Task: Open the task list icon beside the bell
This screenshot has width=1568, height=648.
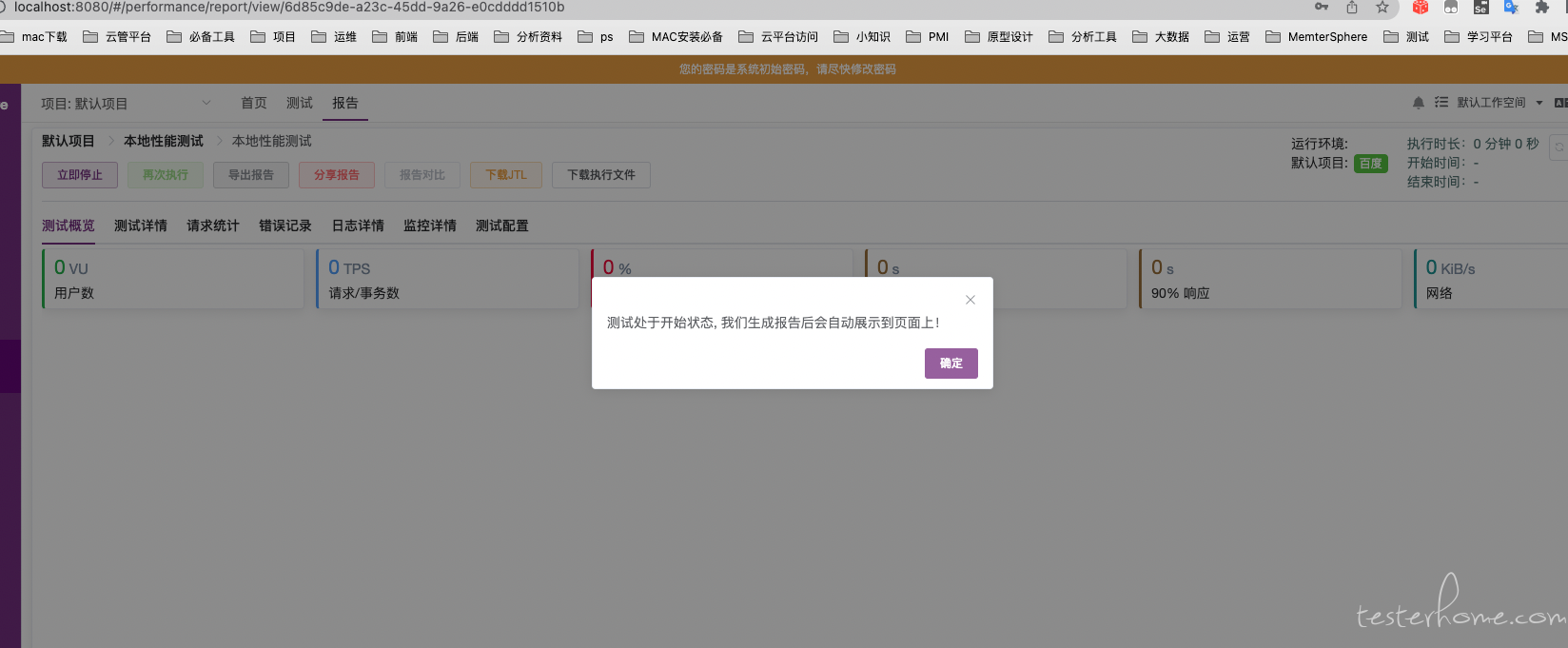Action: [1441, 103]
